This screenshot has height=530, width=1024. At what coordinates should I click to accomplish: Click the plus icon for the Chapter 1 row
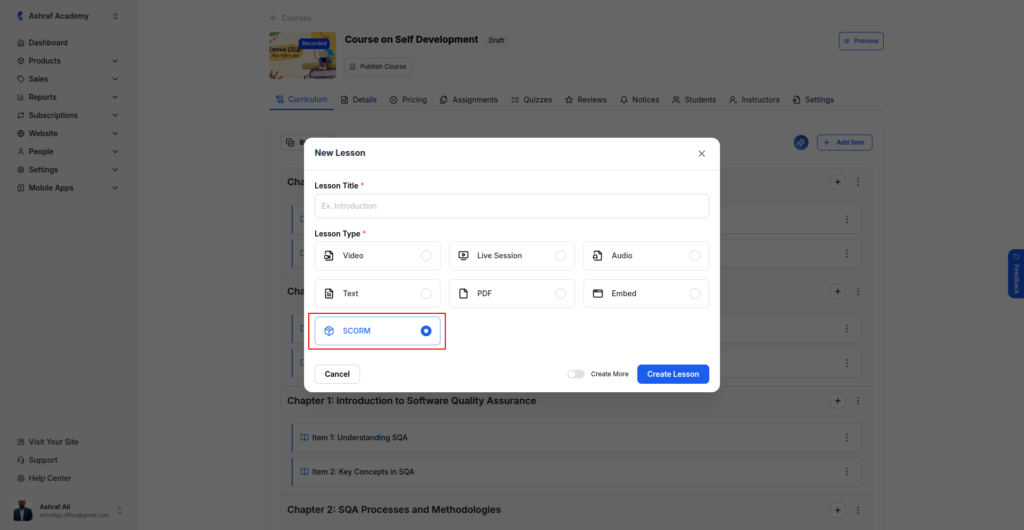pos(838,400)
